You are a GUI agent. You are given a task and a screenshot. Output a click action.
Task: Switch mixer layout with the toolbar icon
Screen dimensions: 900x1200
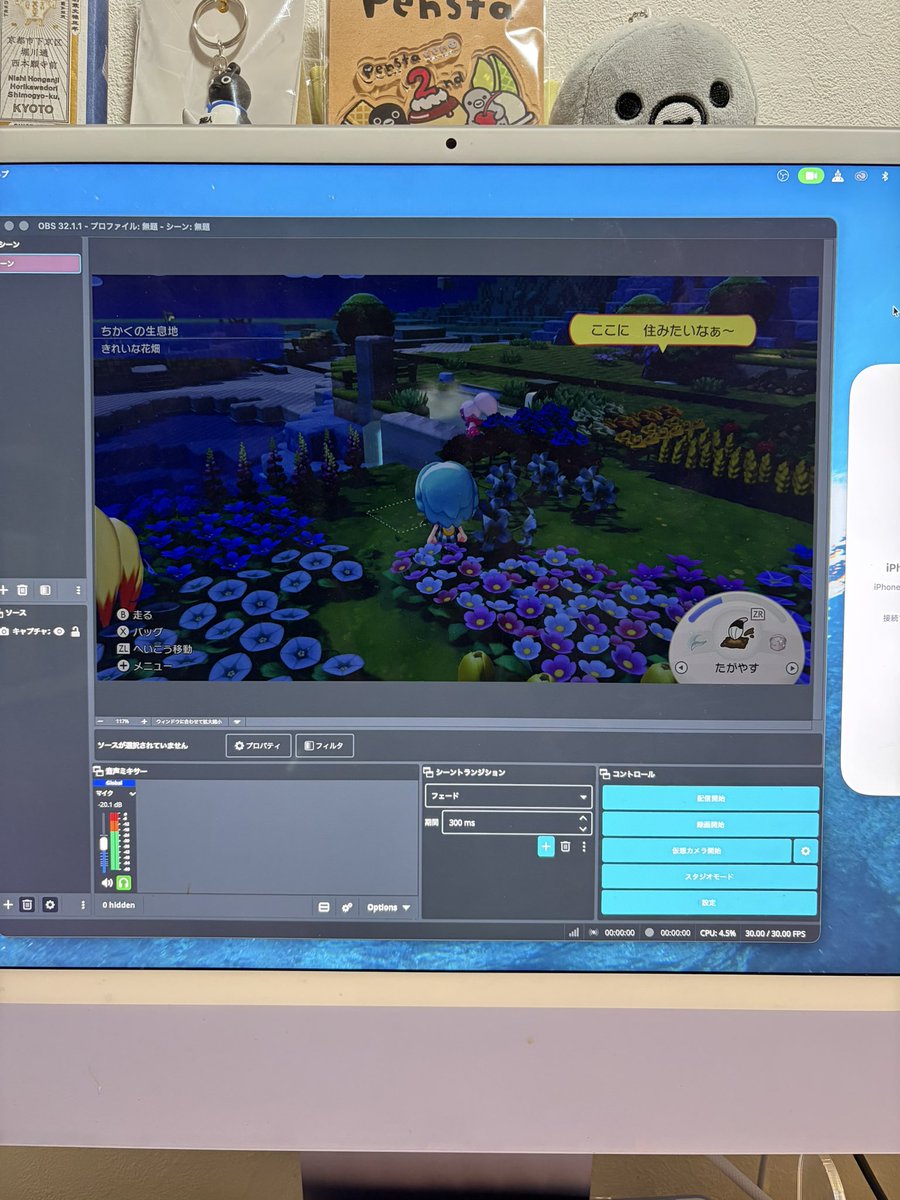(x=324, y=907)
